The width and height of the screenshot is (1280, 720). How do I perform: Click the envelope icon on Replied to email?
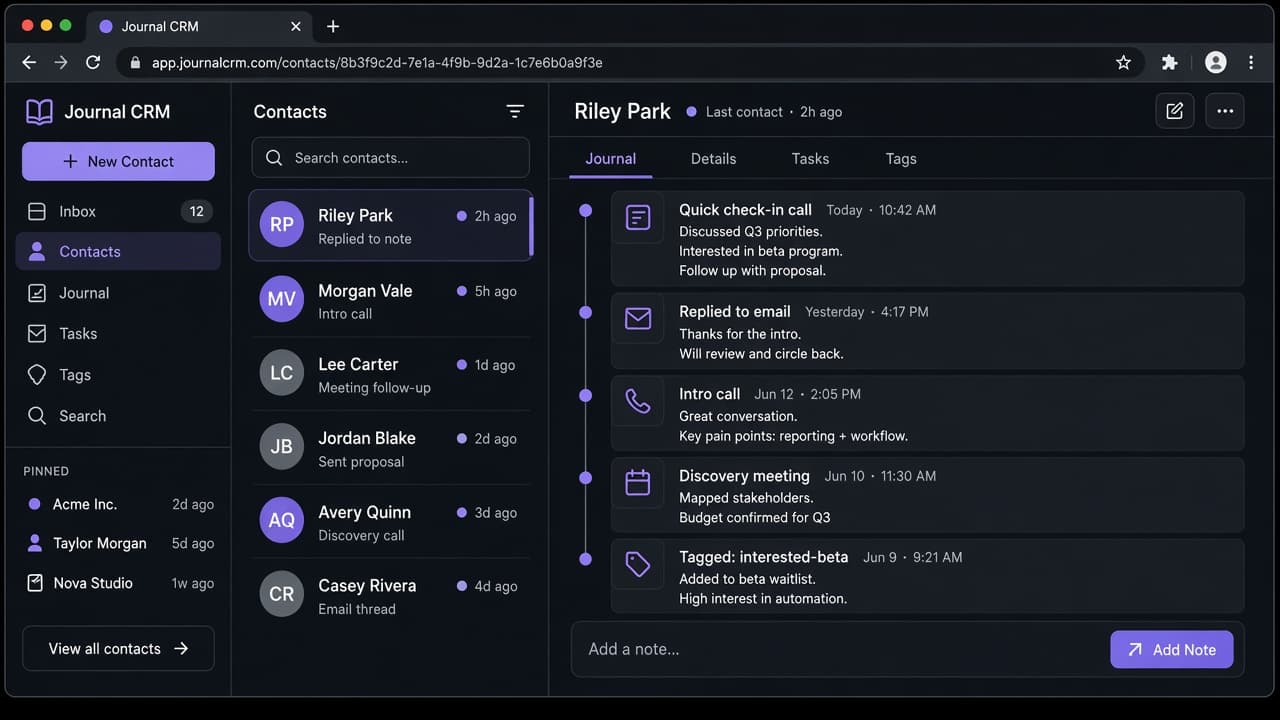pyautogui.click(x=638, y=318)
